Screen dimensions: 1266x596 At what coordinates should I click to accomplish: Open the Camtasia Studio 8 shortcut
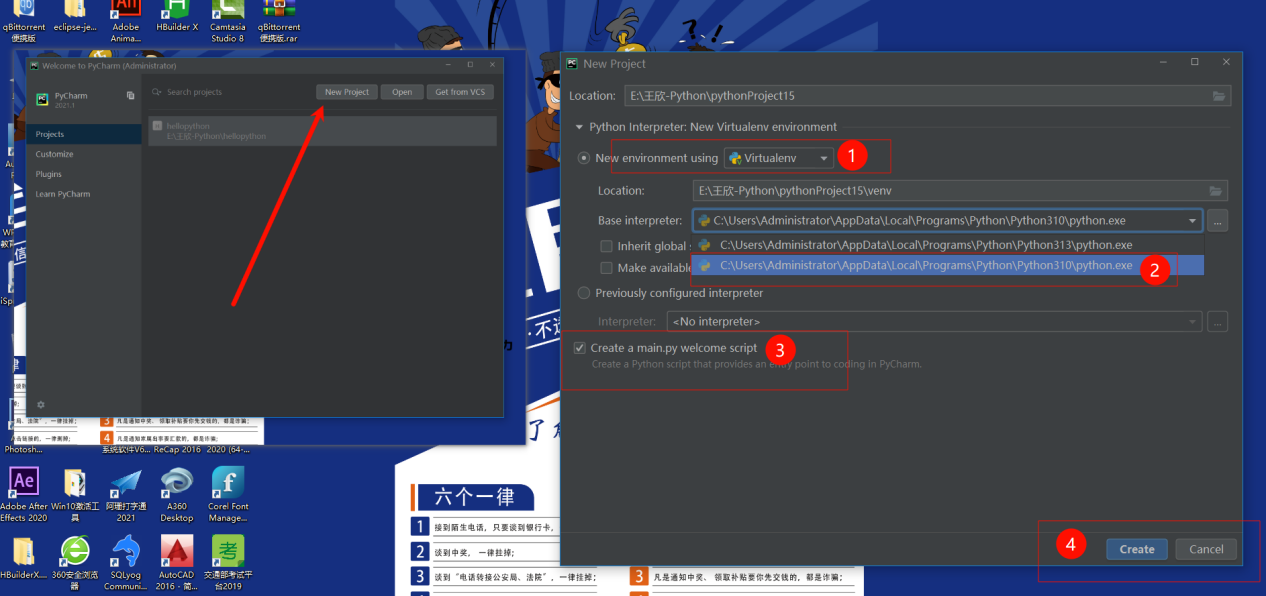pos(228,20)
